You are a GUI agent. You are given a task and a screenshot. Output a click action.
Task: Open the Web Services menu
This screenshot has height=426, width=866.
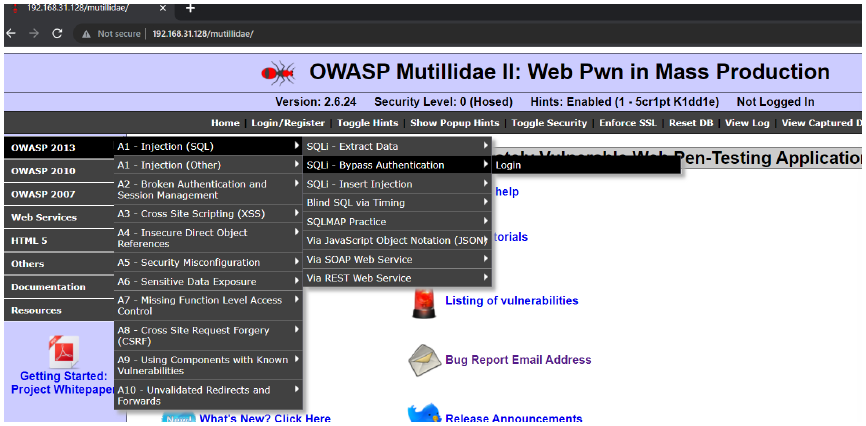click(x=59, y=217)
